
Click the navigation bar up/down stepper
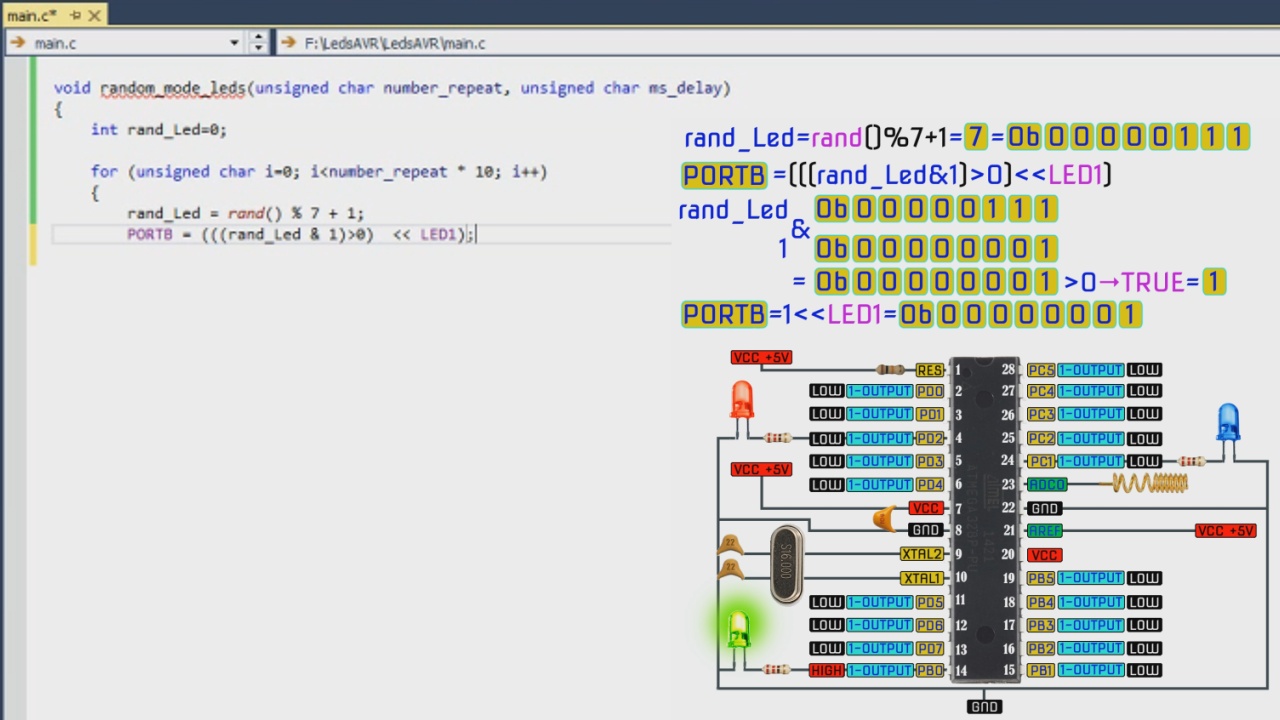[x=258, y=43]
